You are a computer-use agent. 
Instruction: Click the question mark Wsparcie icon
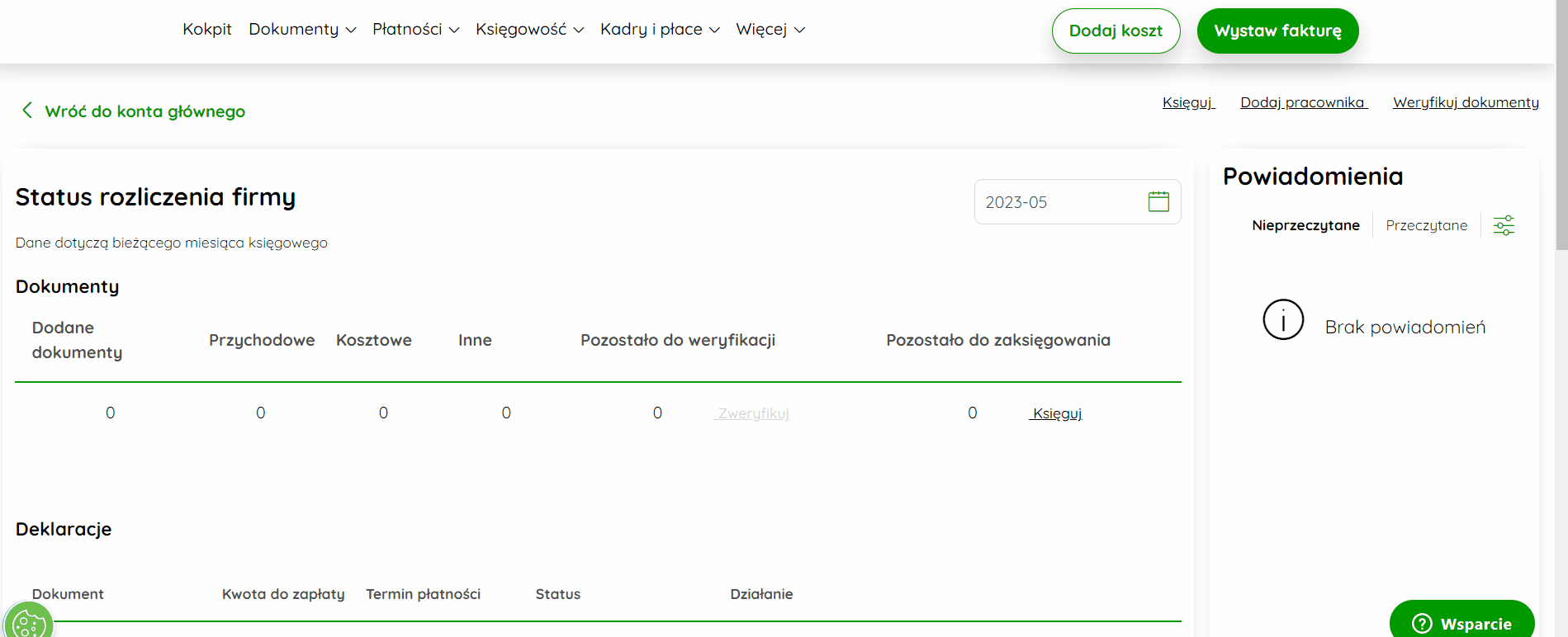(x=1422, y=624)
